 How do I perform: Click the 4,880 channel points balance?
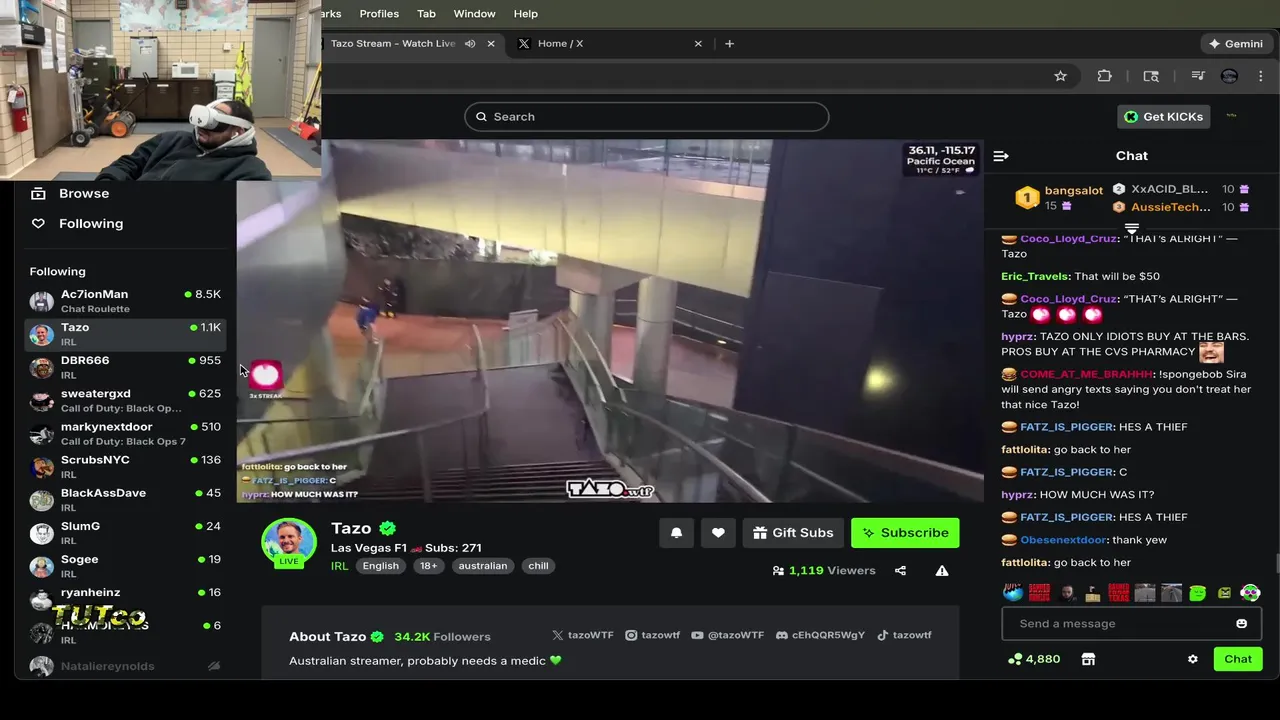1034,659
